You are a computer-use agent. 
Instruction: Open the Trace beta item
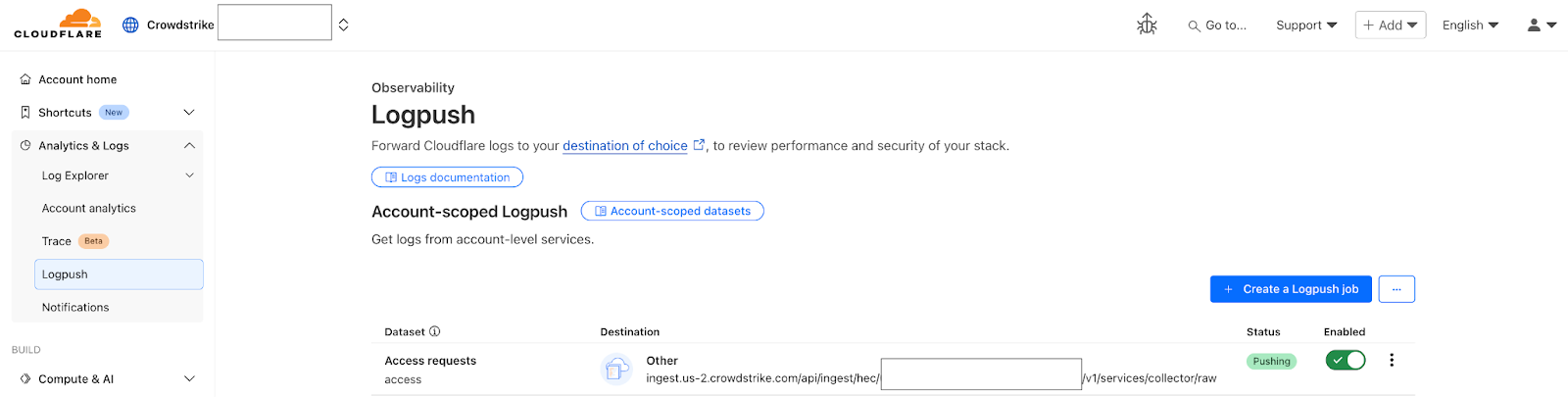pyautogui.click(x=57, y=241)
